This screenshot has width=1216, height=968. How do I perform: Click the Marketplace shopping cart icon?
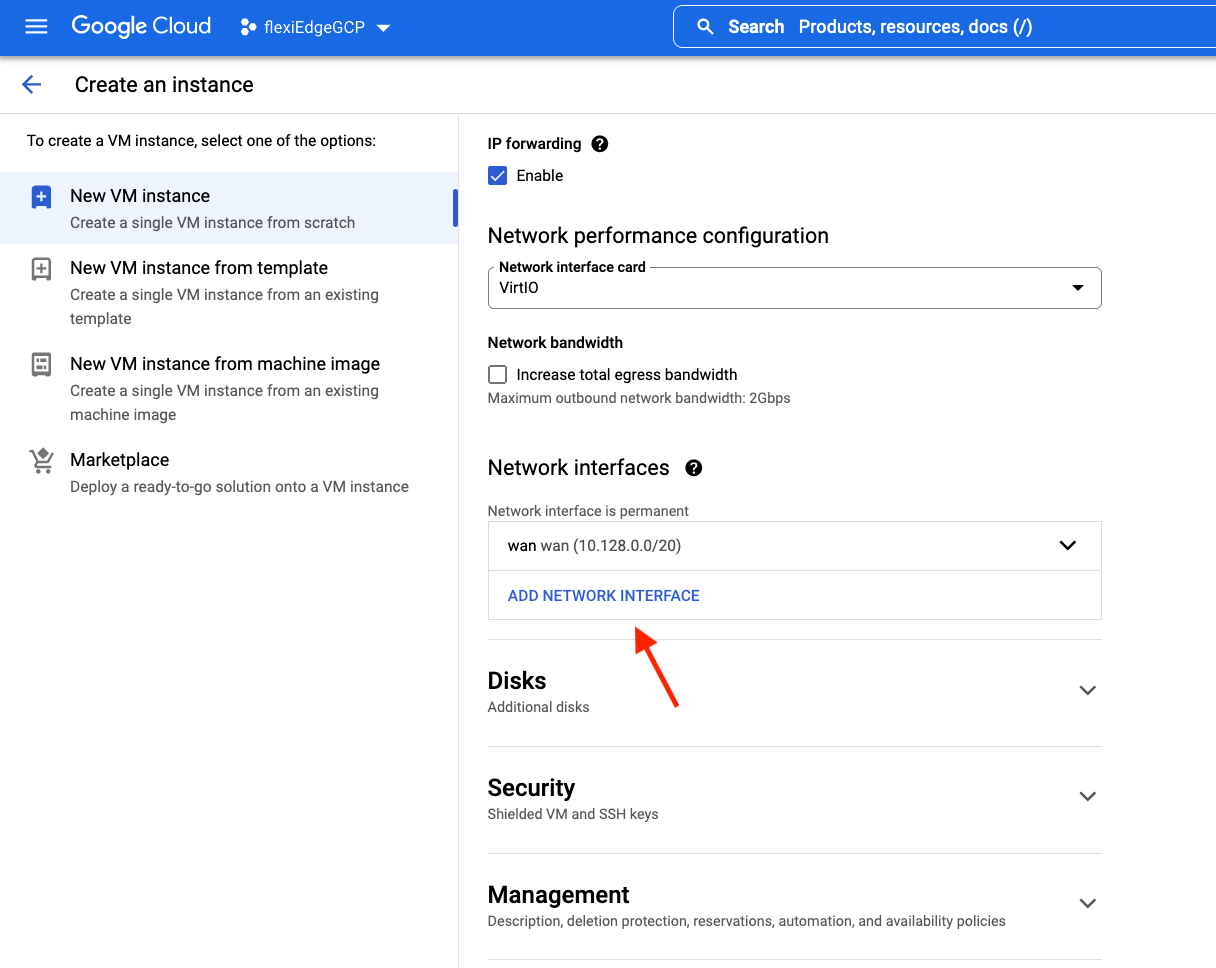click(41, 461)
